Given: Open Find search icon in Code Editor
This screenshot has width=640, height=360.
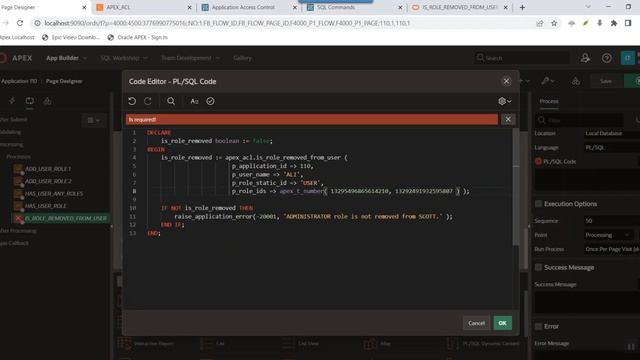Looking at the screenshot, I should (x=171, y=101).
